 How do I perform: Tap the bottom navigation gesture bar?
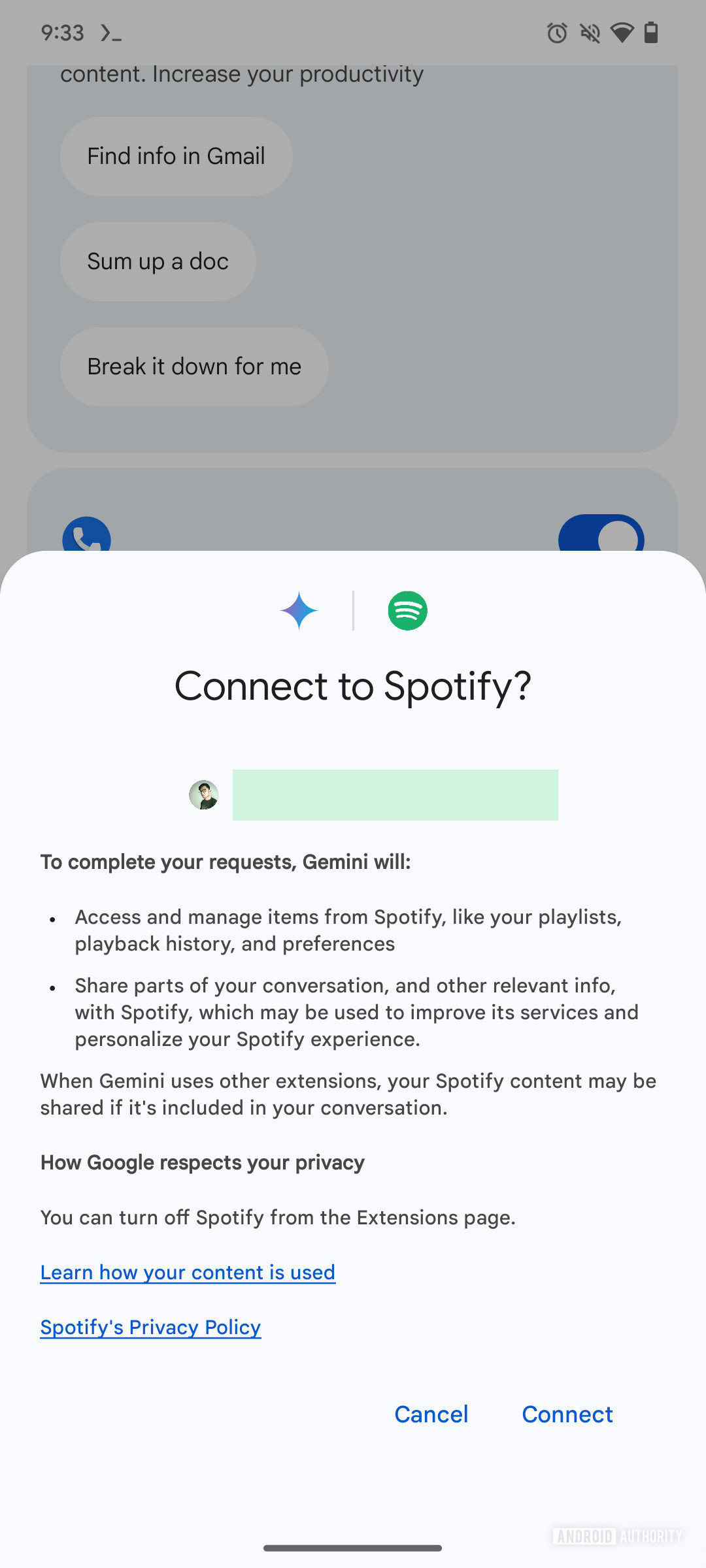[353, 1548]
